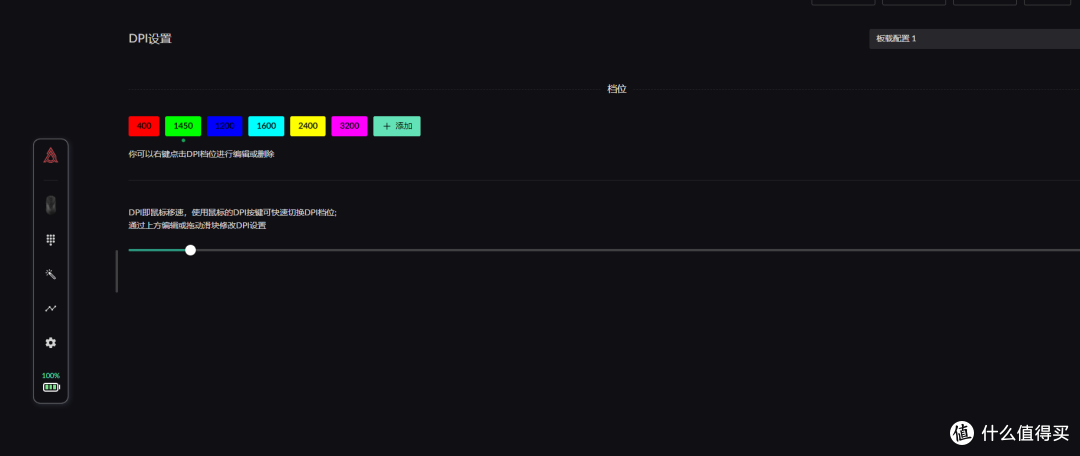Click the 档位 section label
This screenshot has width=1080, height=456.
click(616, 90)
